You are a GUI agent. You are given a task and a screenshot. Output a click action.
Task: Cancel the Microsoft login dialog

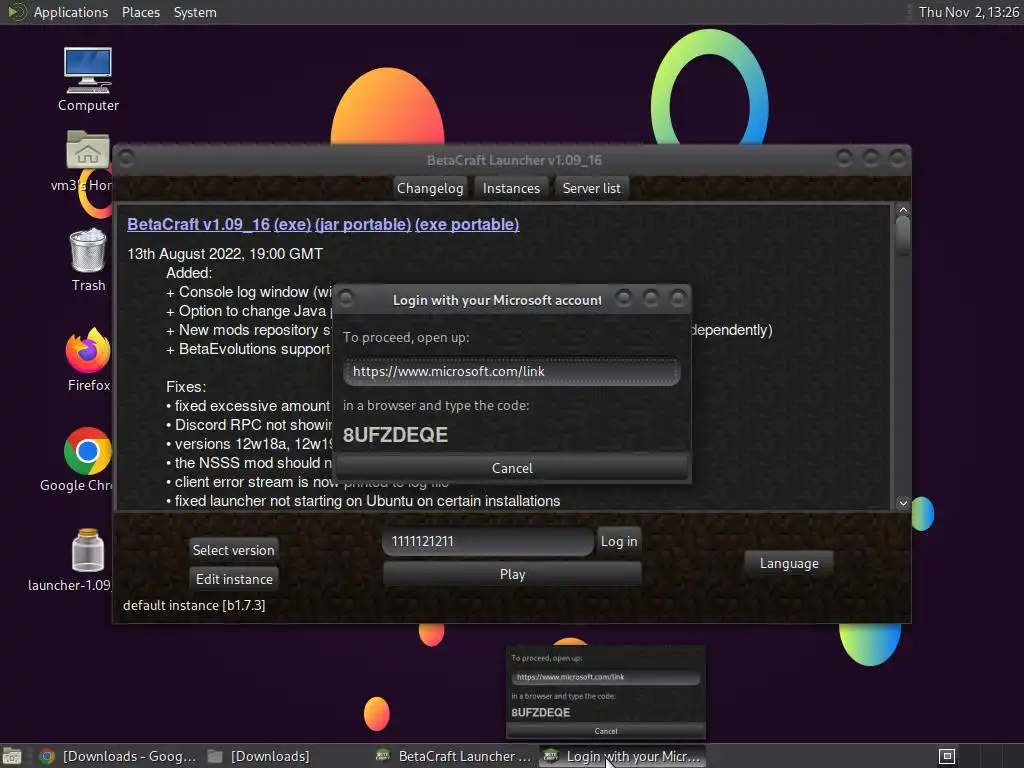pyautogui.click(x=512, y=468)
